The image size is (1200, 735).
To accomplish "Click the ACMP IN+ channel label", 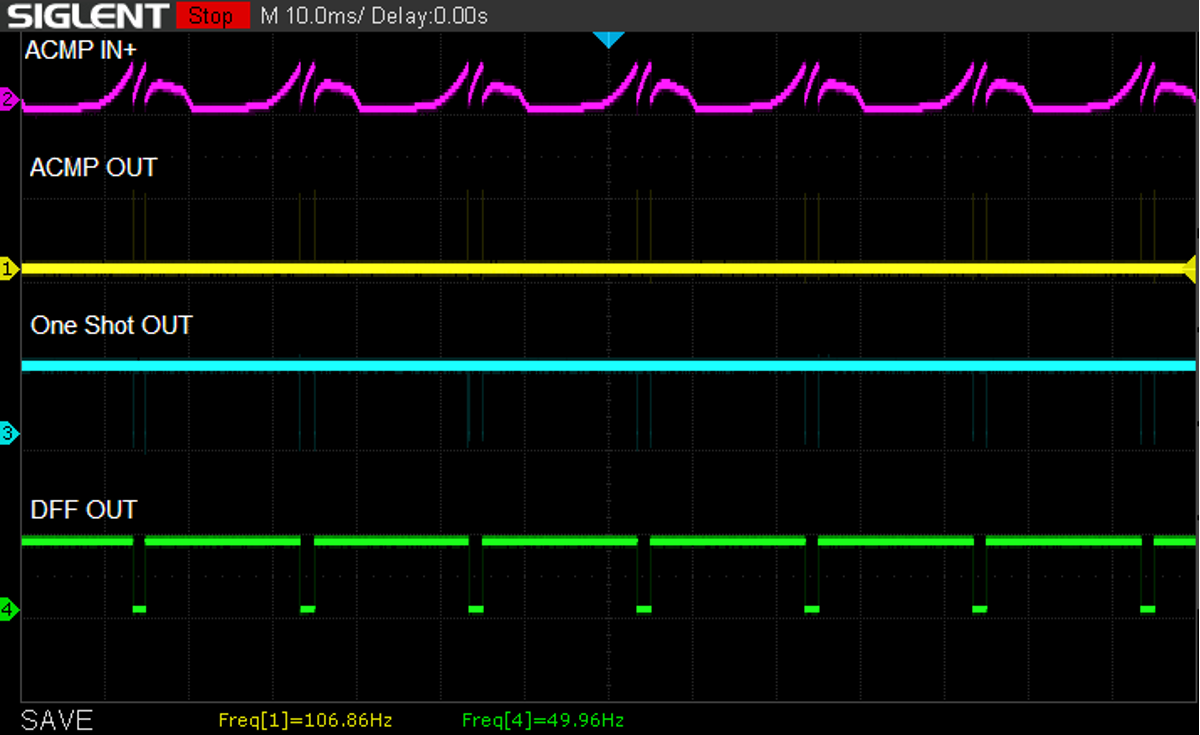I will point(80,50).
